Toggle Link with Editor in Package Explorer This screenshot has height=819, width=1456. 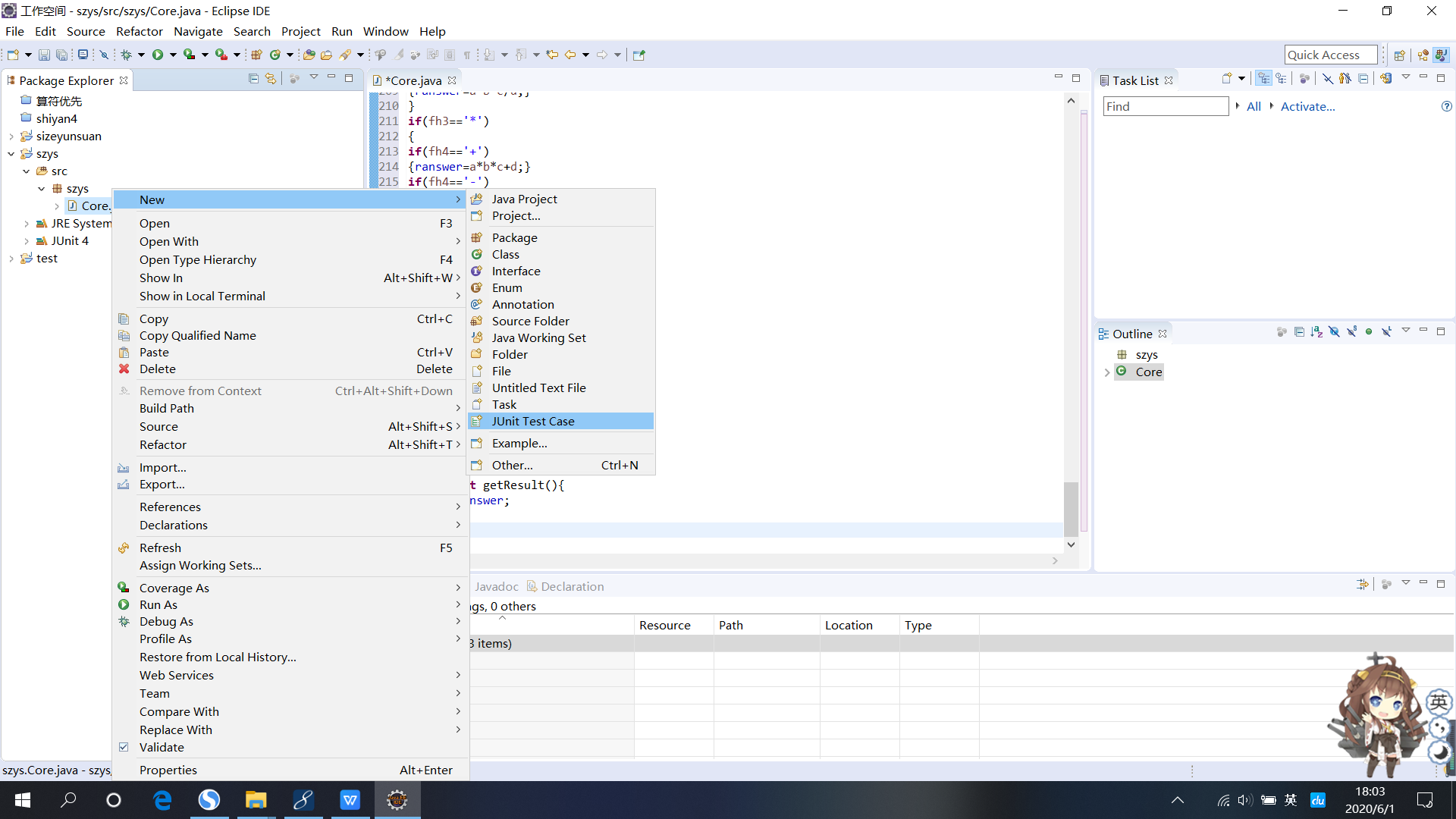coord(271,79)
